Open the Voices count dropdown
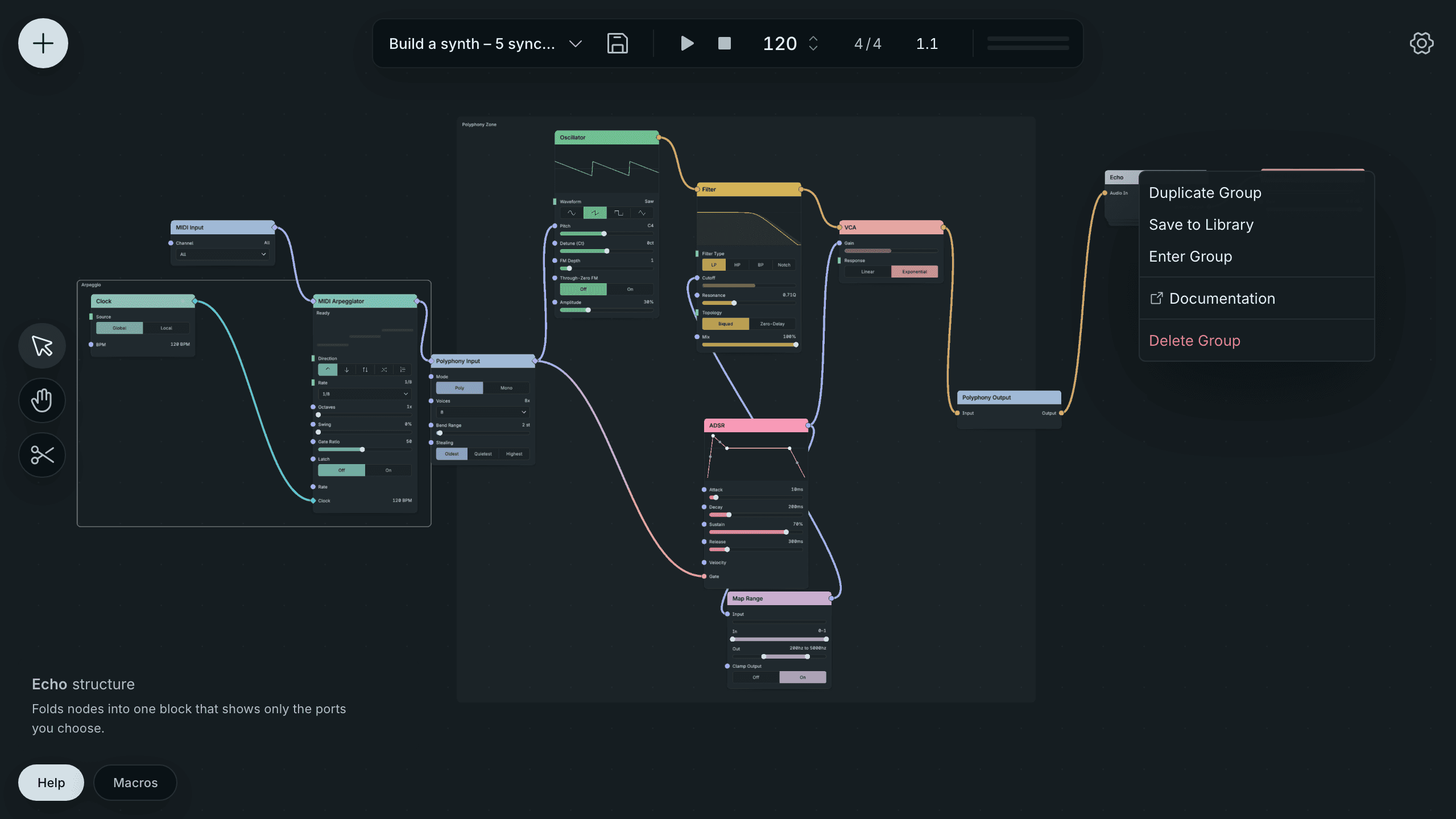Screen dimensions: 1456x819 pos(483,412)
